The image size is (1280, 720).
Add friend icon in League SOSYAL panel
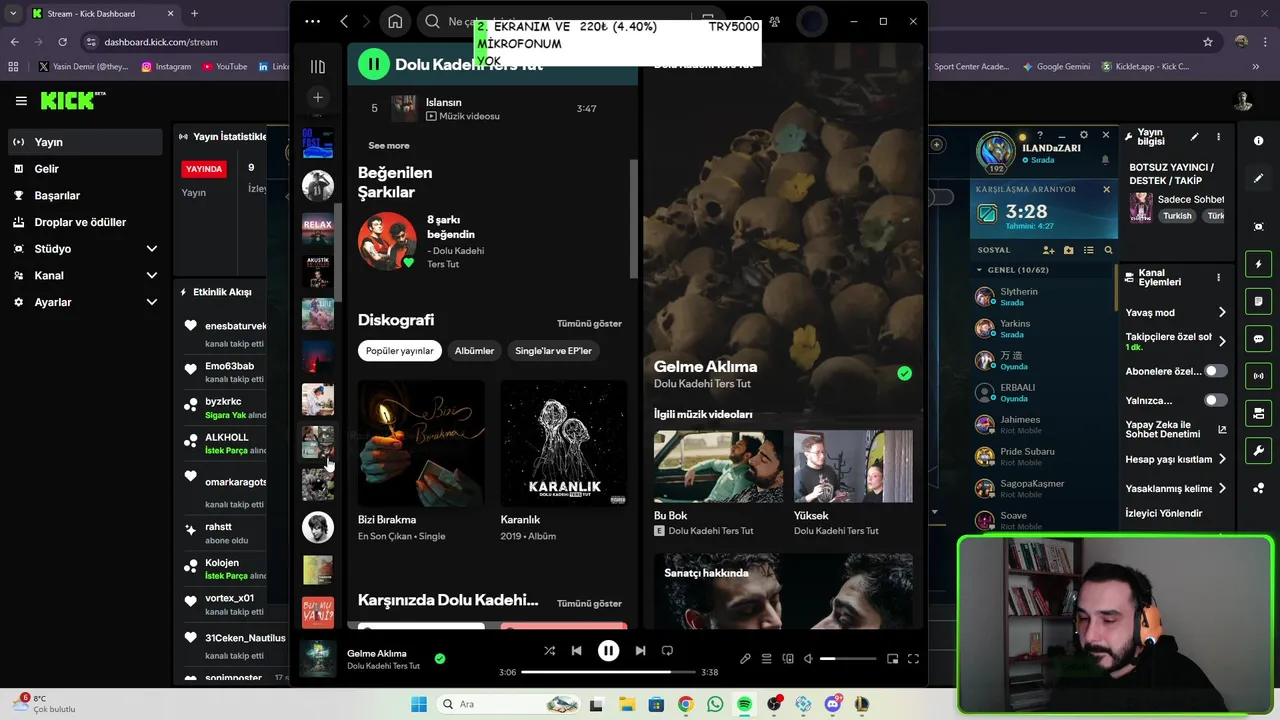[1048, 250]
